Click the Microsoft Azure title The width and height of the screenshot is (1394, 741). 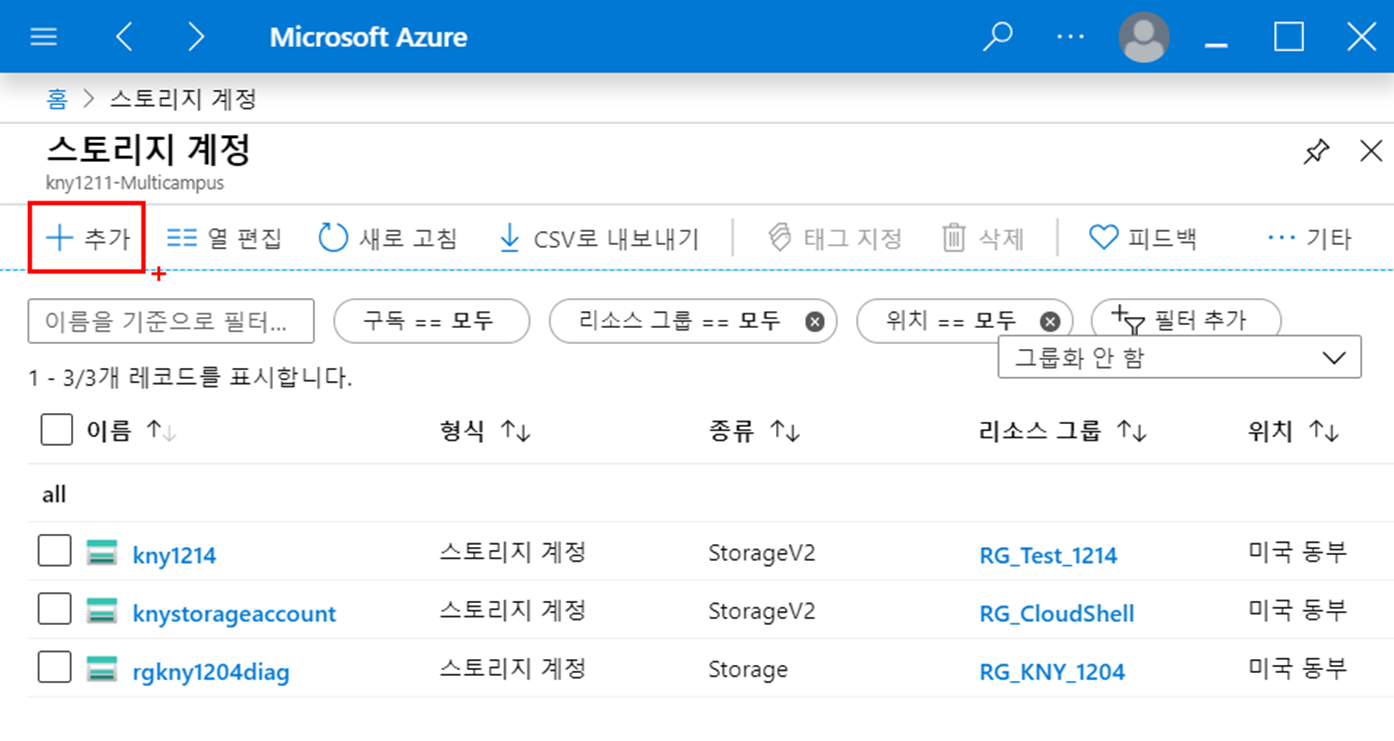368,38
